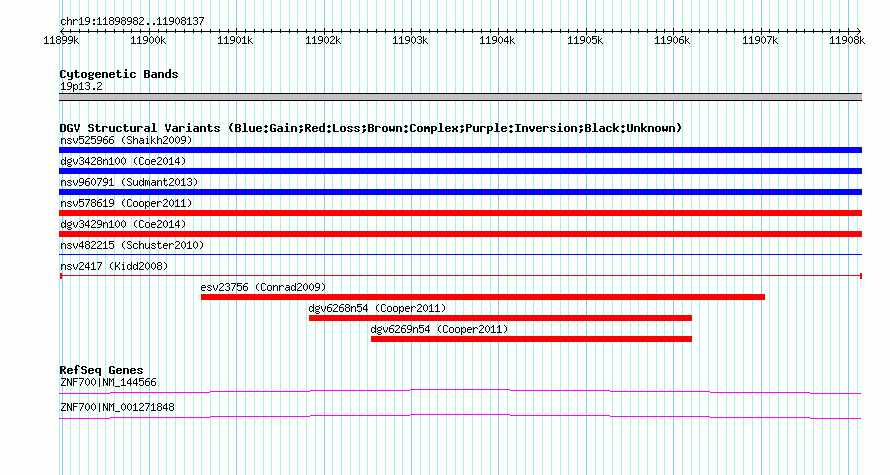
Task: Click the nsv2417 (Kidd2008) thin red line
Action: coord(460,276)
